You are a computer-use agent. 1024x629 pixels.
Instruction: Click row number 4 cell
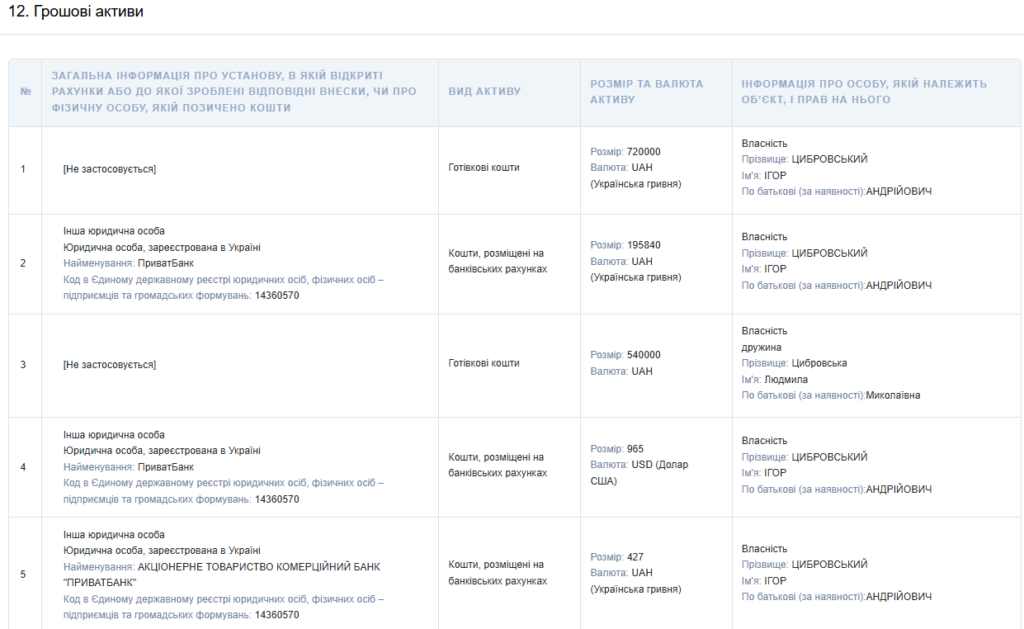point(25,467)
